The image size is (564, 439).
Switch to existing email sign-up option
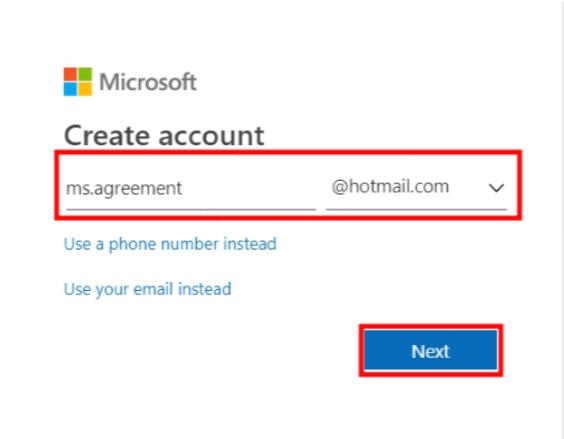pos(147,289)
